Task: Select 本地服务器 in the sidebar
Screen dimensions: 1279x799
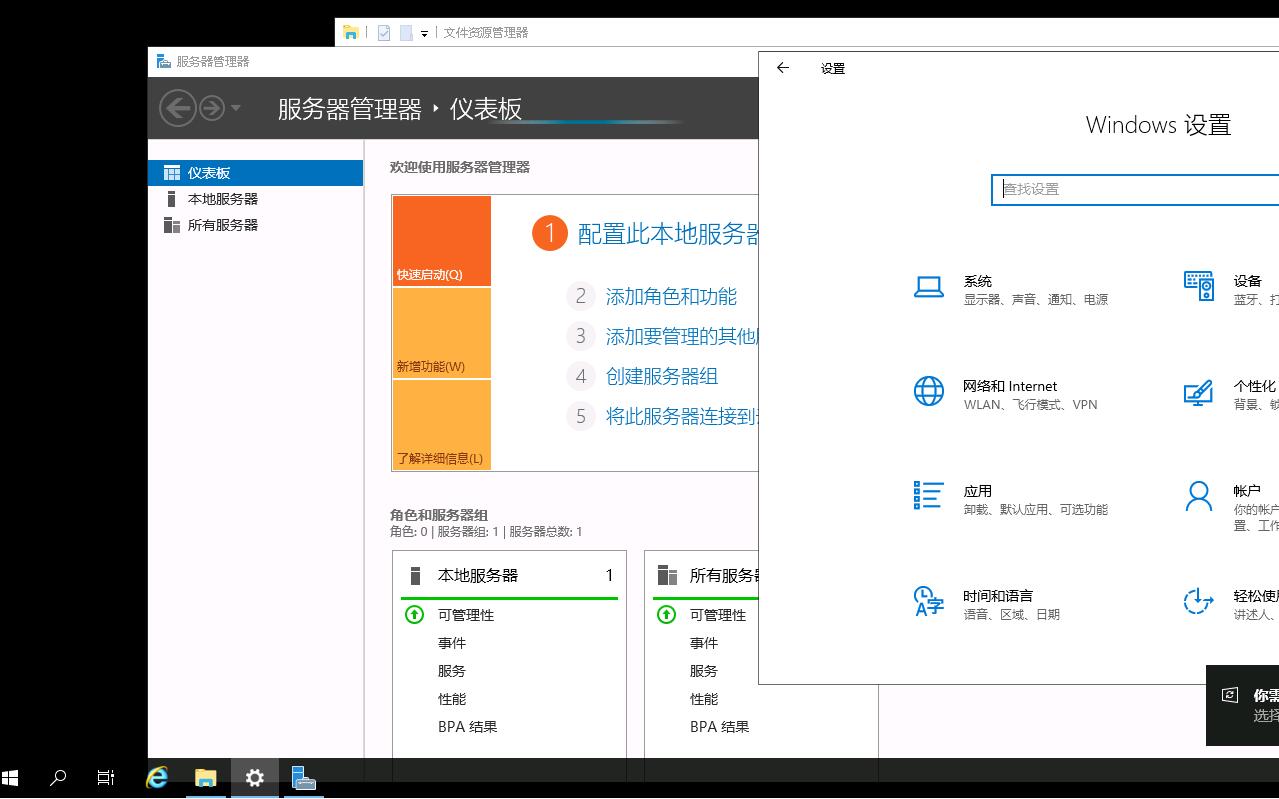Action: (255, 199)
